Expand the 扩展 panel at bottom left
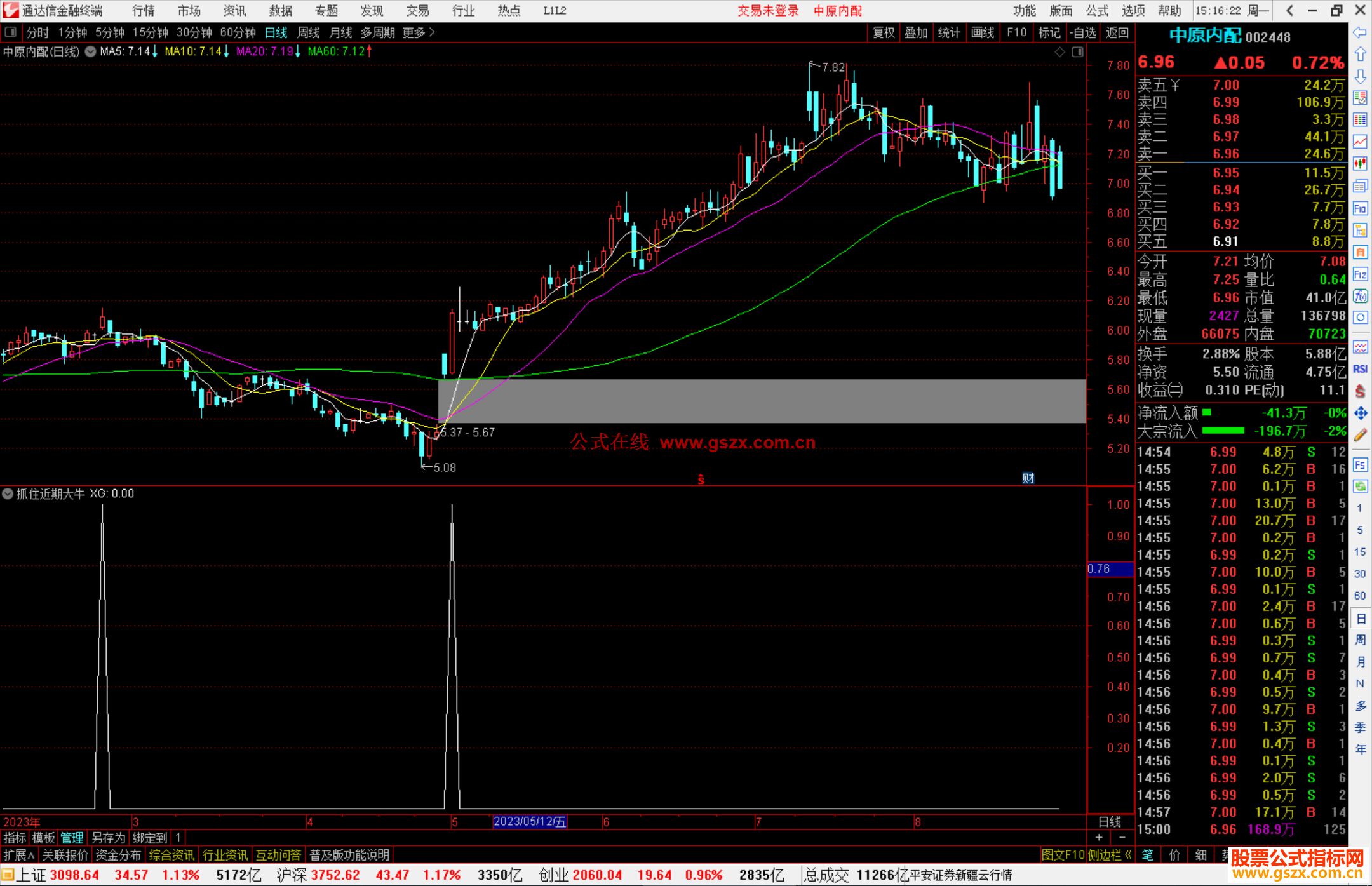This screenshot has height=886, width=1372. pyautogui.click(x=19, y=855)
